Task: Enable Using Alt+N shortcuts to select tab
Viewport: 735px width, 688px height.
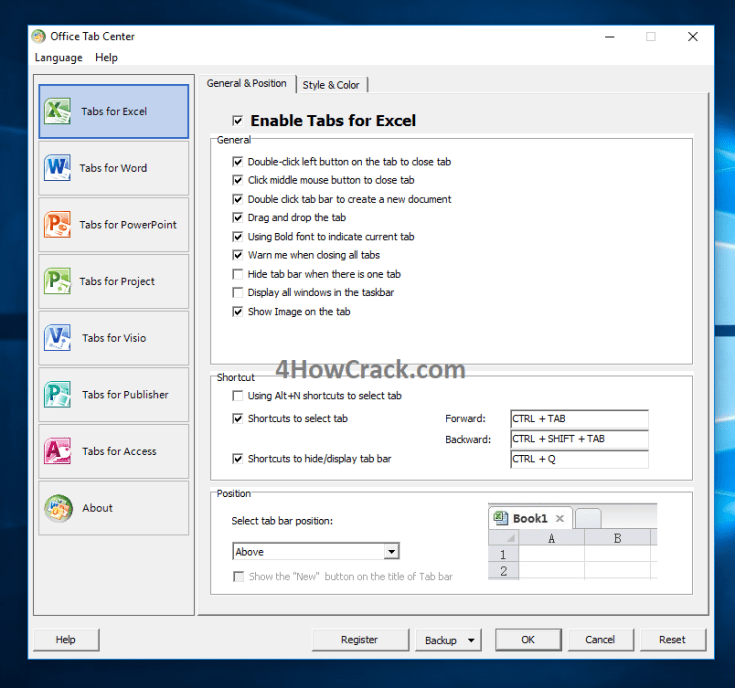Action: click(238, 396)
